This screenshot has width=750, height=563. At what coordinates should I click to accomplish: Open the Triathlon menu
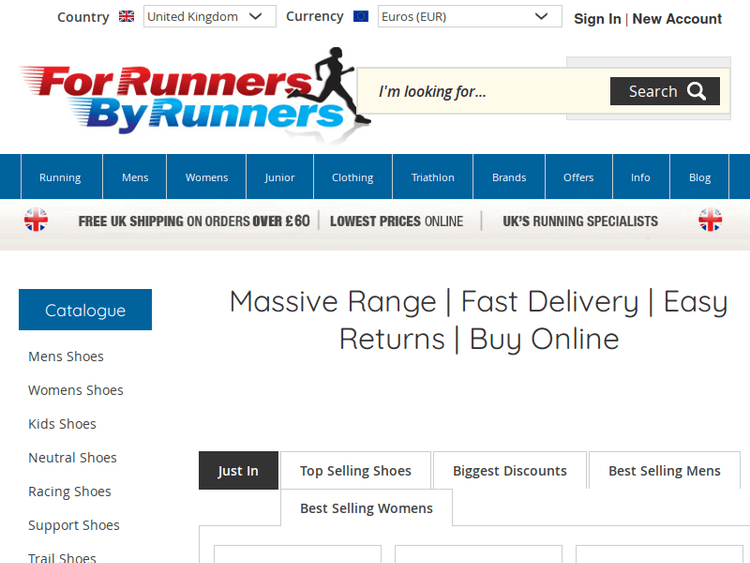coord(433,177)
